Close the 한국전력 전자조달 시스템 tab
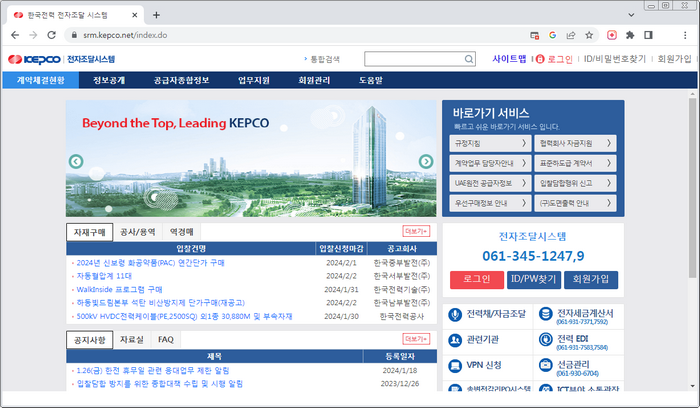The width and height of the screenshot is (700, 408). pyautogui.click(x=134, y=15)
